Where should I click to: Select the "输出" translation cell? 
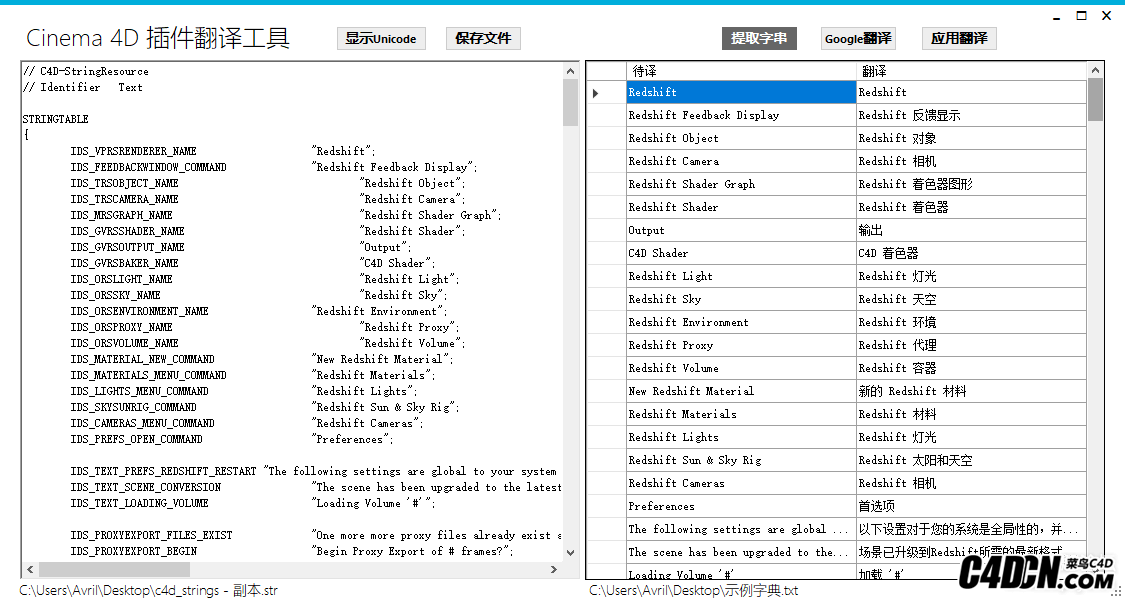[x=971, y=230]
